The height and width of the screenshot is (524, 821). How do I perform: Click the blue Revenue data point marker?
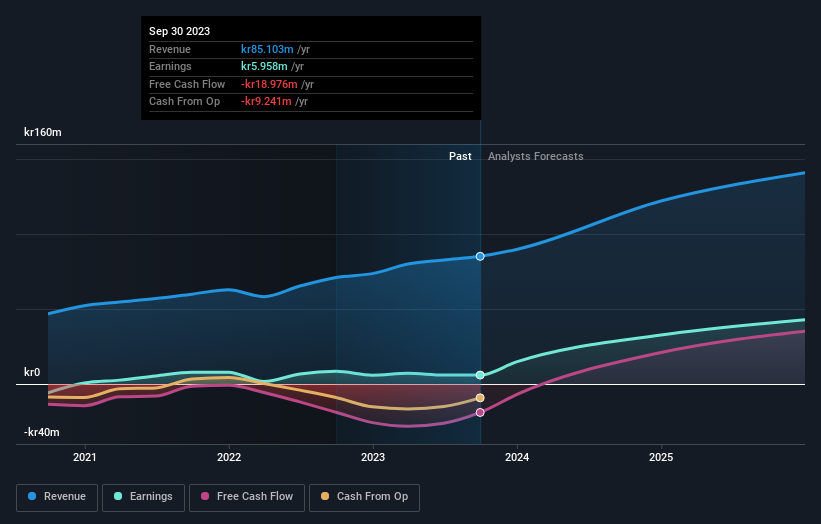[480, 256]
